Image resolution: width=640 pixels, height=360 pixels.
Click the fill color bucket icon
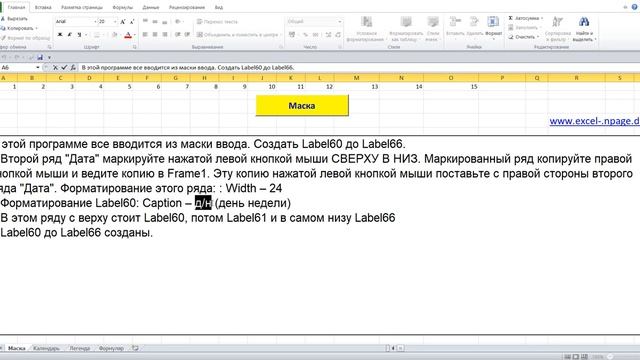pos(115,35)
